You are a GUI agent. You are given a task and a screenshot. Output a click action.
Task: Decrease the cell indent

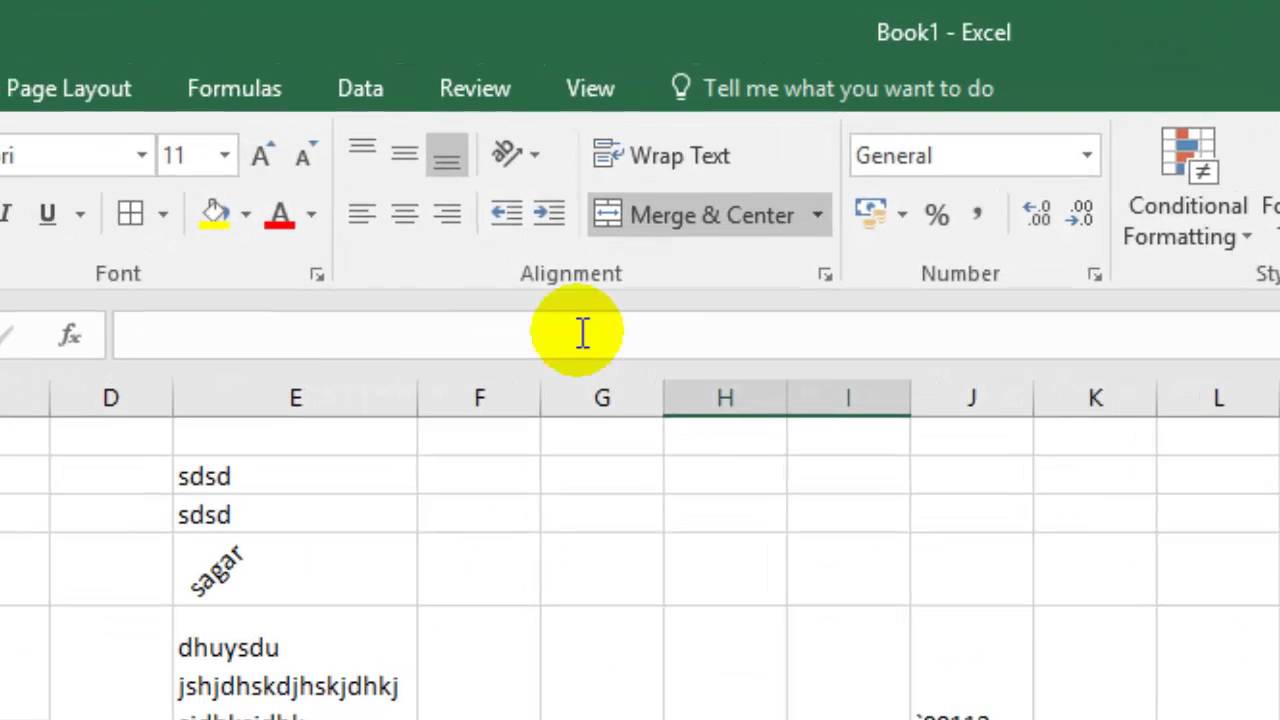(507, 214)
